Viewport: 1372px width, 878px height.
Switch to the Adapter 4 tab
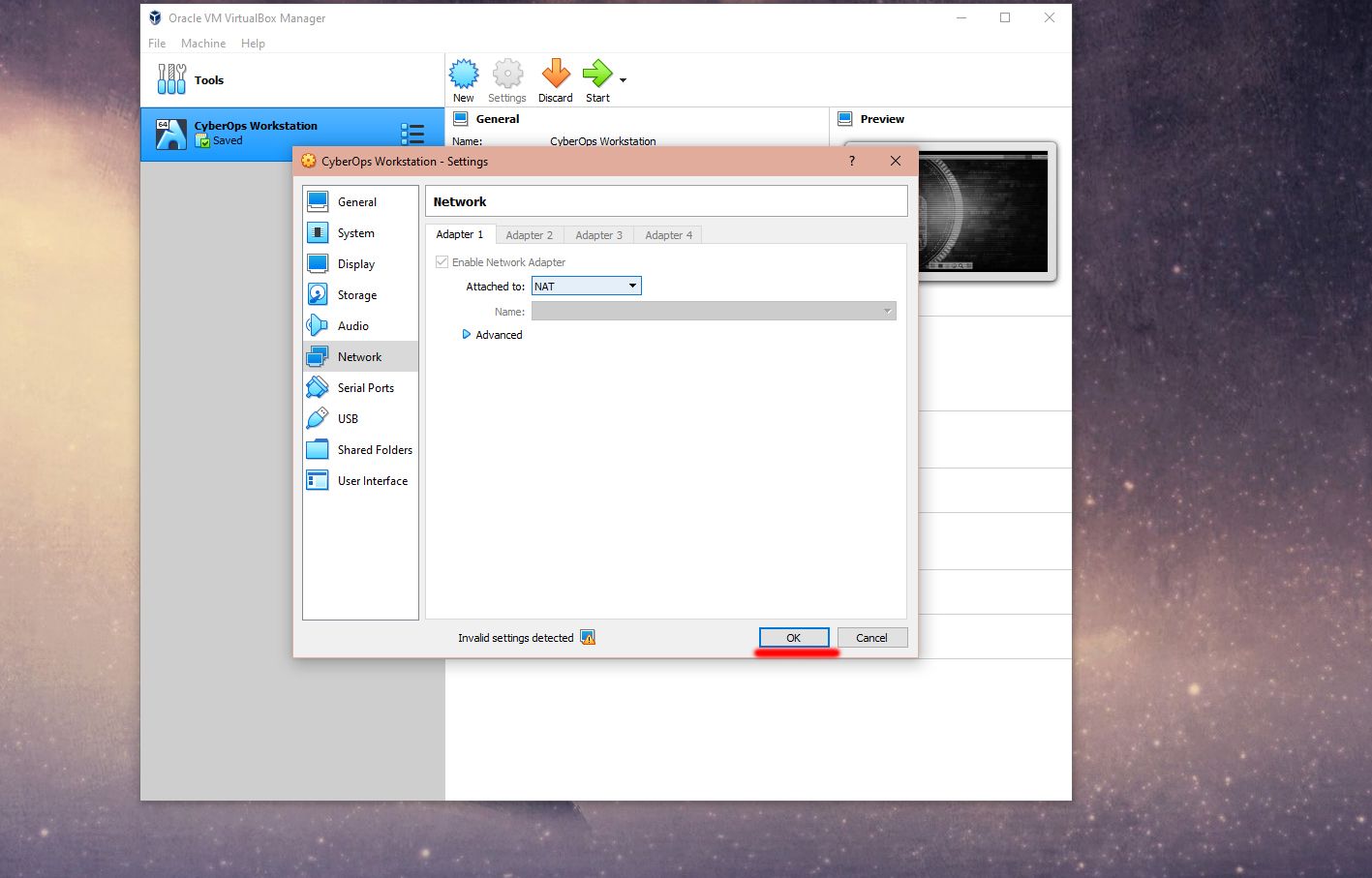click(669, 235)
